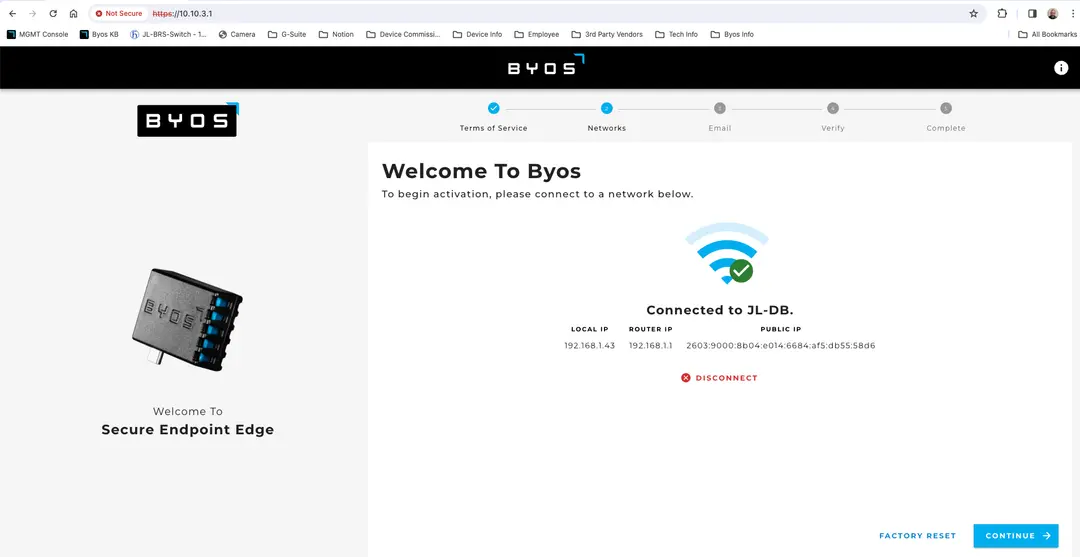Open the Chrome profile avatar
1080x557 pixels.
click(x=1052, y=14)
